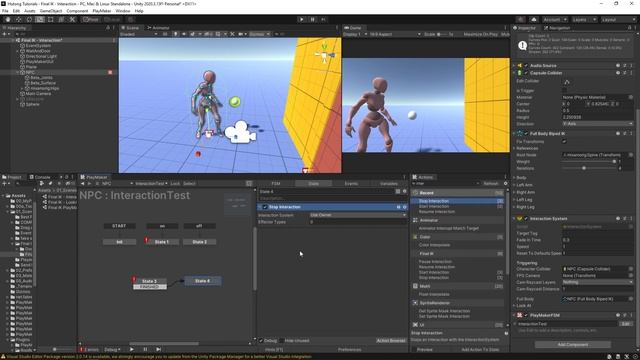Select the Move tool in the top toolbar
This screenshot has width=640, height=360.
point(18,19)
